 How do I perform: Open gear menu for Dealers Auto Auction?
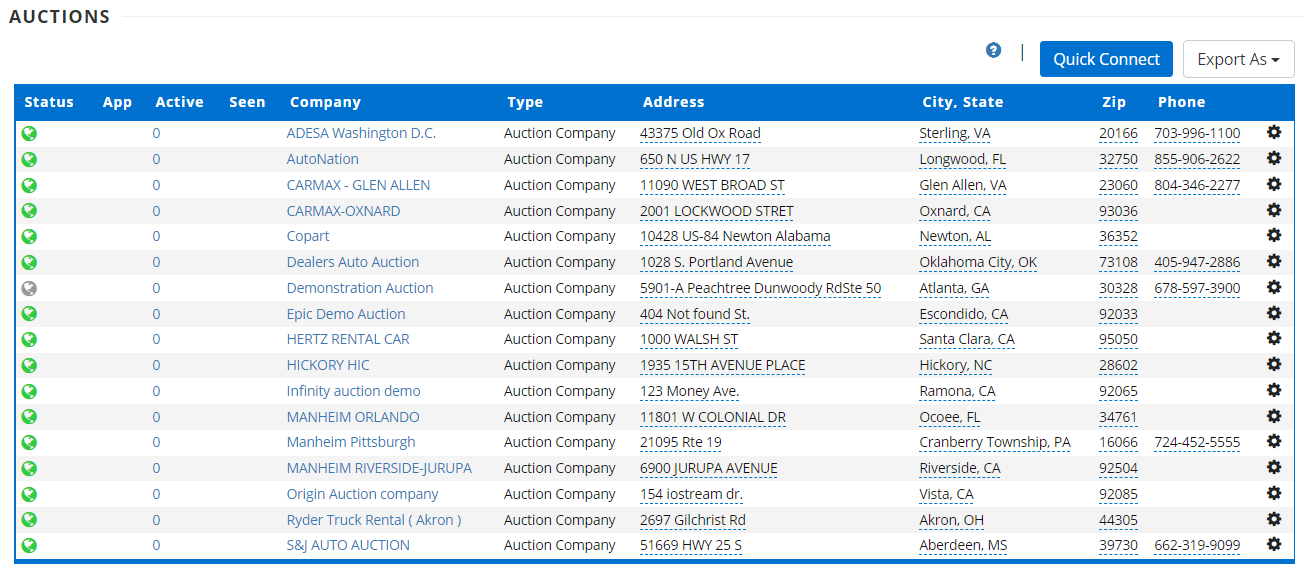point(1274,261)
